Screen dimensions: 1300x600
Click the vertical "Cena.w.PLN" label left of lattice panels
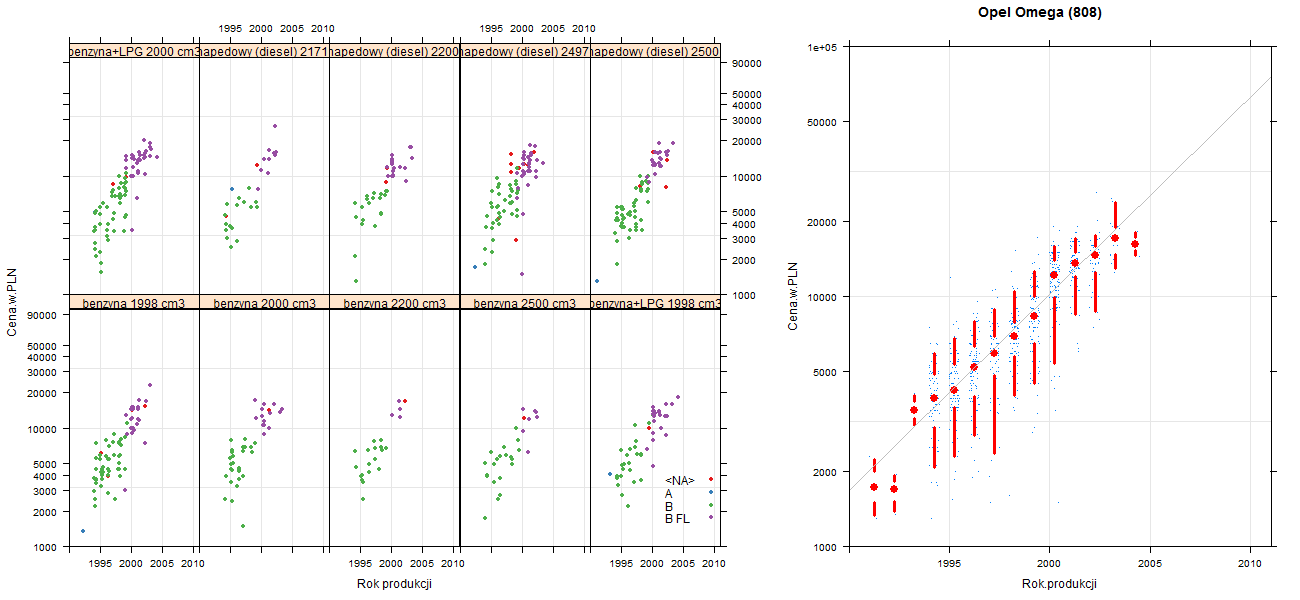click(x=13, y=300)
